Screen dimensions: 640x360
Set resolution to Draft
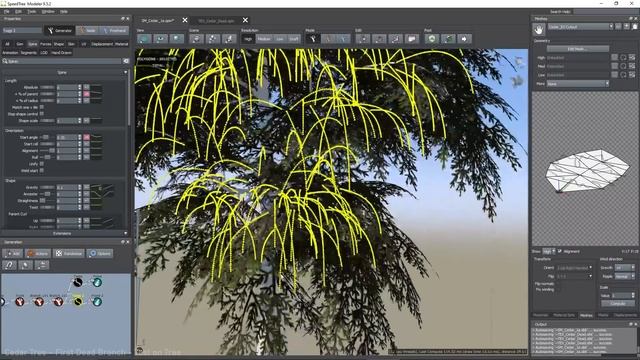pyautogui.click(x=293, y=39)
